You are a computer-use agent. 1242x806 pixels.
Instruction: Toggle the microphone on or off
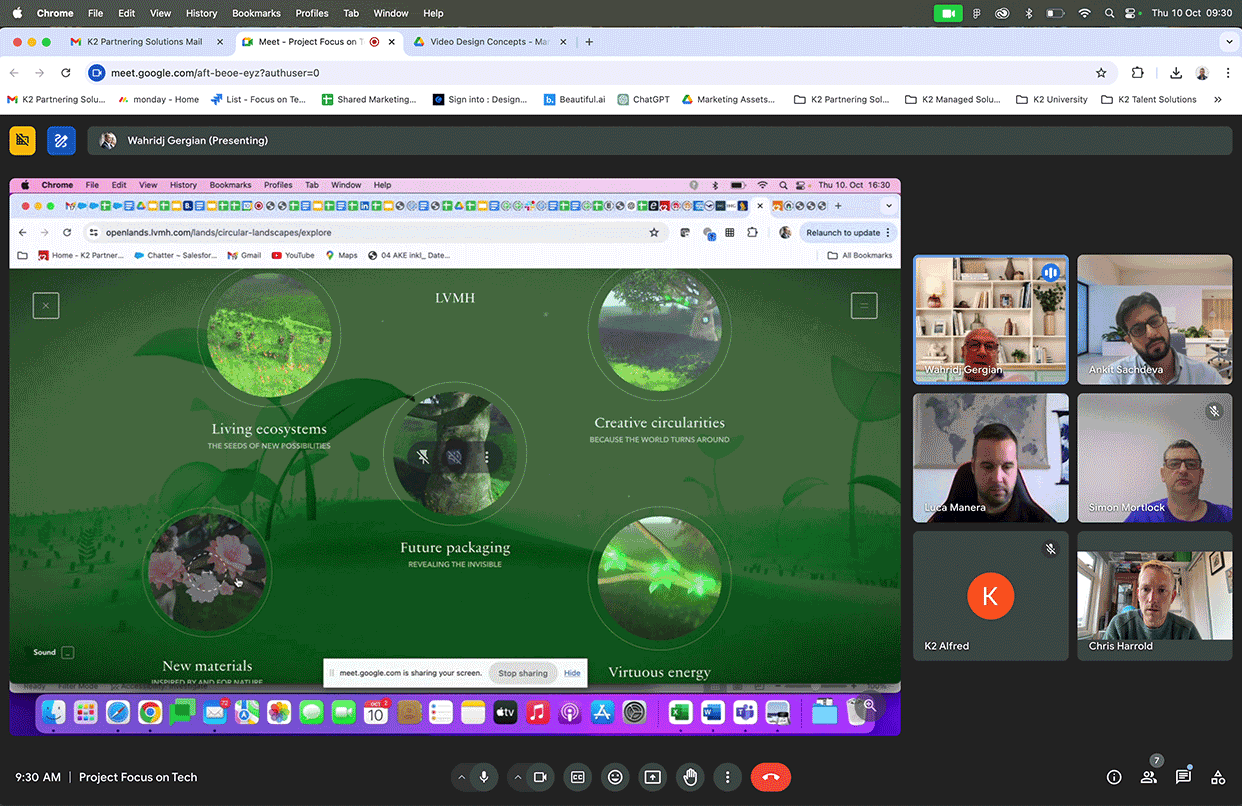point(485,777)
